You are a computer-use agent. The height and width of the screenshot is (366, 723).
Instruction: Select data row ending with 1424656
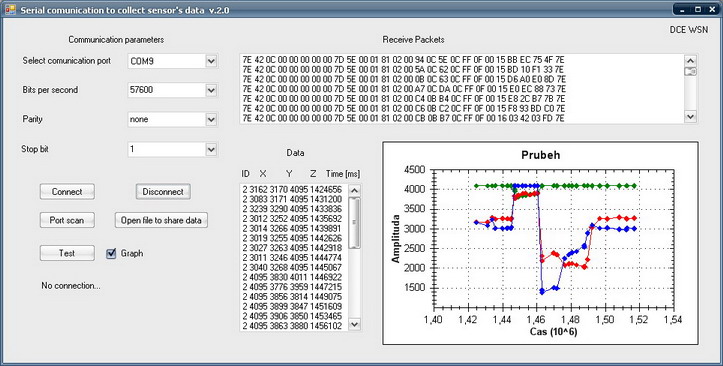pos(292,189)
